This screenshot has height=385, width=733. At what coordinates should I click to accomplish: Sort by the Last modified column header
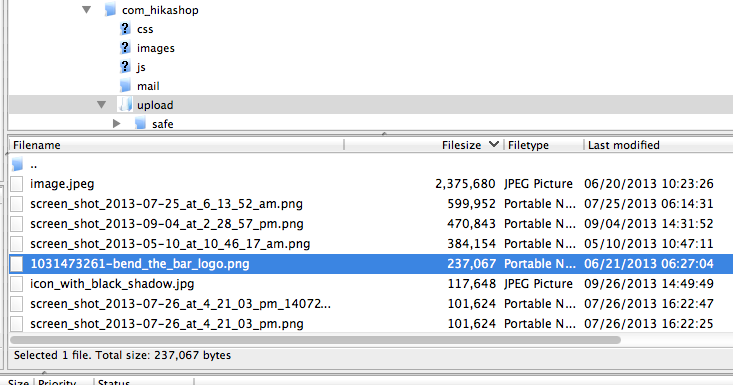pos(658,145)
